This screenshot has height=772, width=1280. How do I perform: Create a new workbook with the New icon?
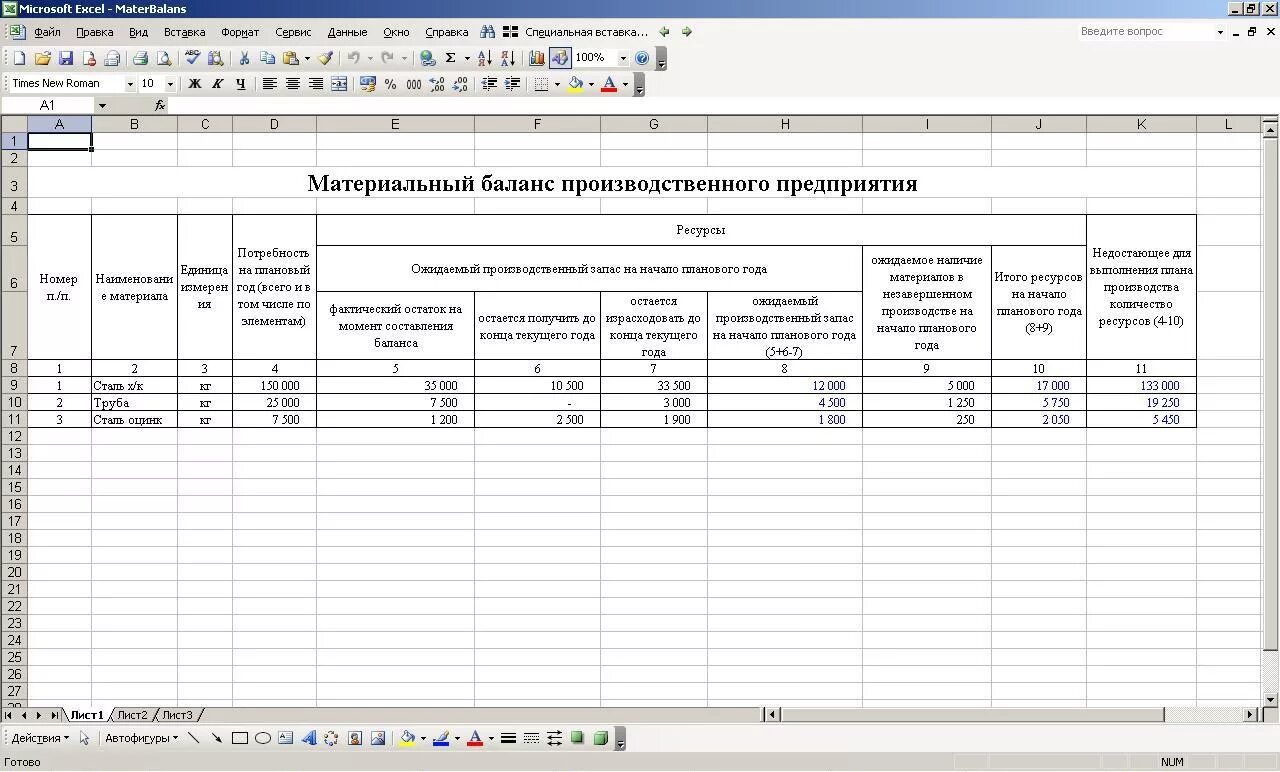click(19, 58)
